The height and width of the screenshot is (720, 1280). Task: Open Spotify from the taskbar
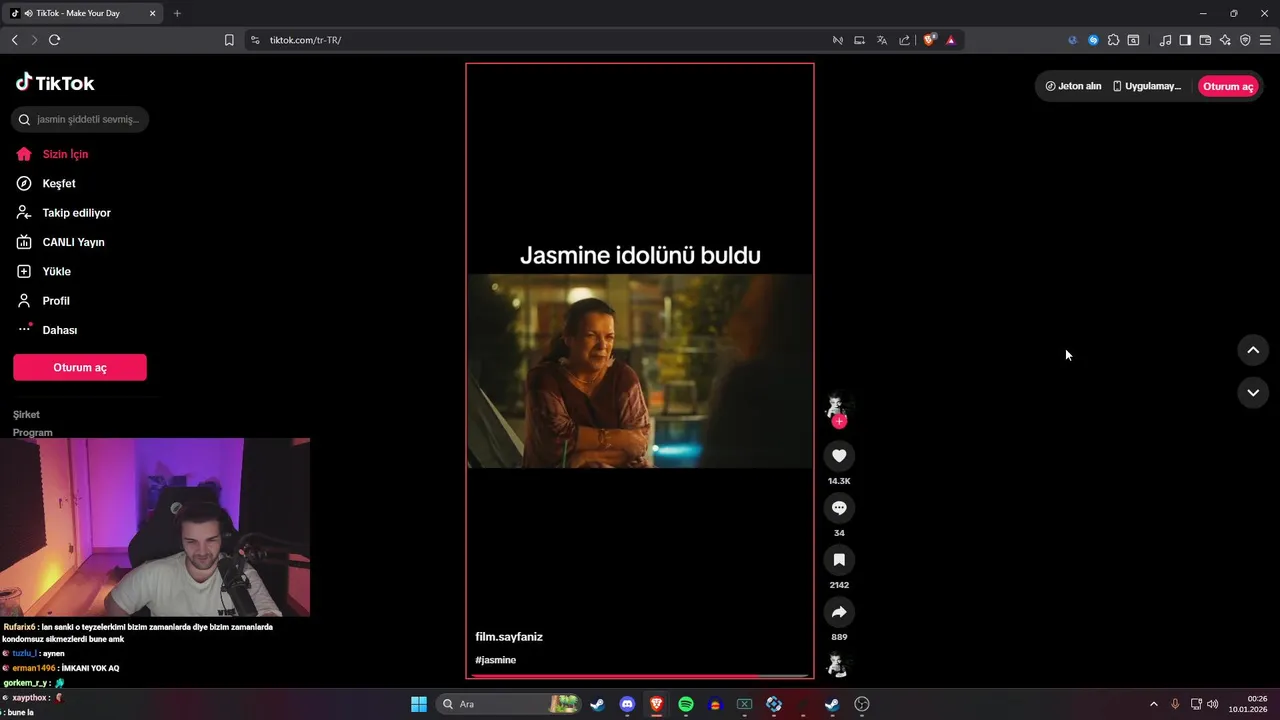[x=686, y=704]
